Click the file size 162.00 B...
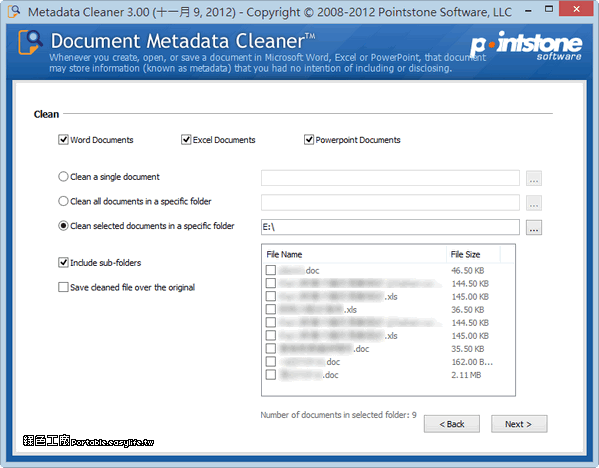The image size is (599, 468). click(472, 362)
